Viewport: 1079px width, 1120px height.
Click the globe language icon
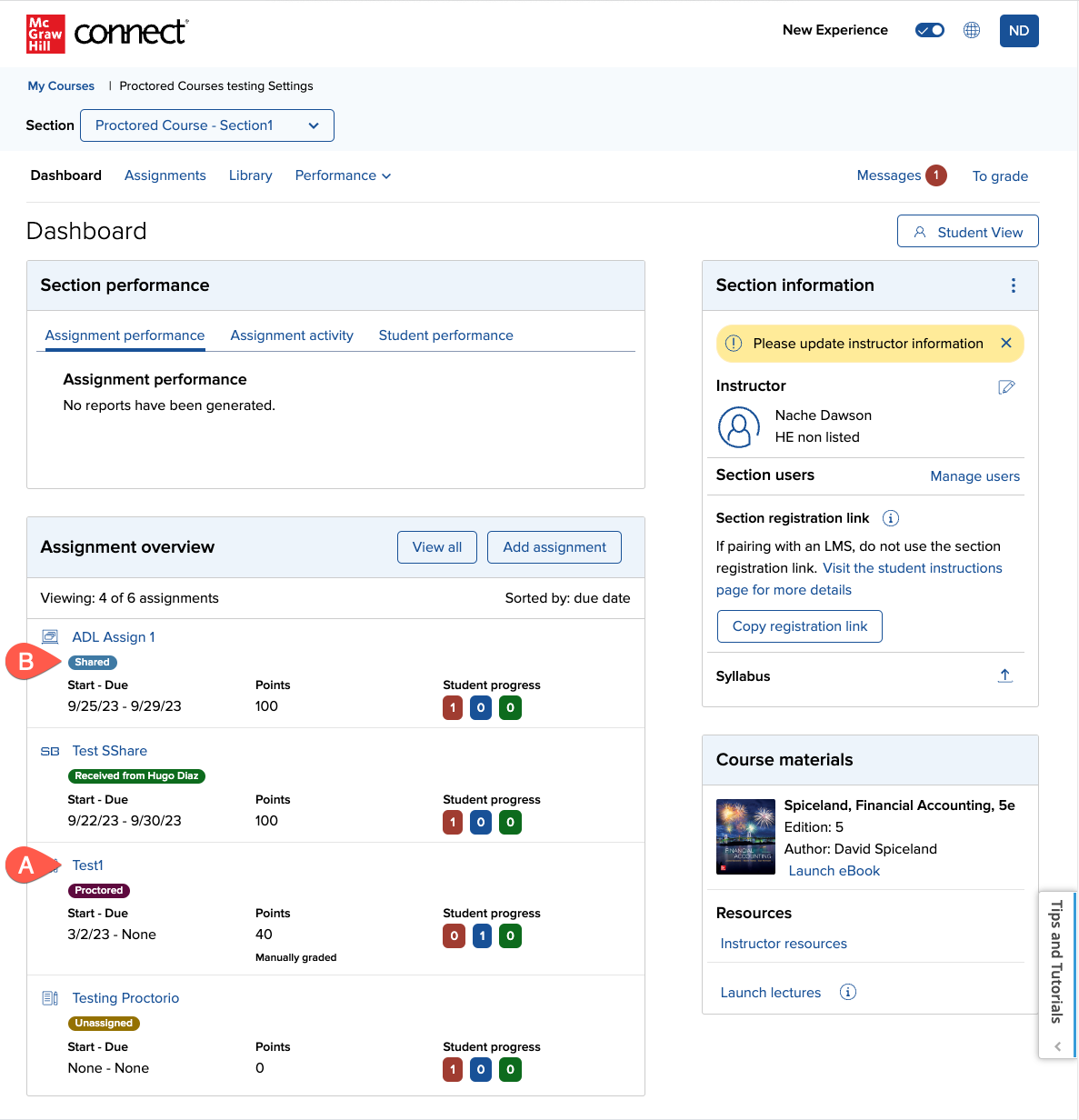972,30
